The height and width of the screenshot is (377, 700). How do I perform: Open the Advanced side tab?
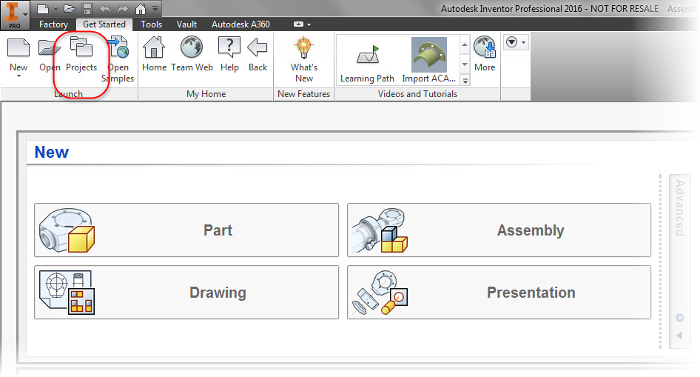tap(679, 208)
